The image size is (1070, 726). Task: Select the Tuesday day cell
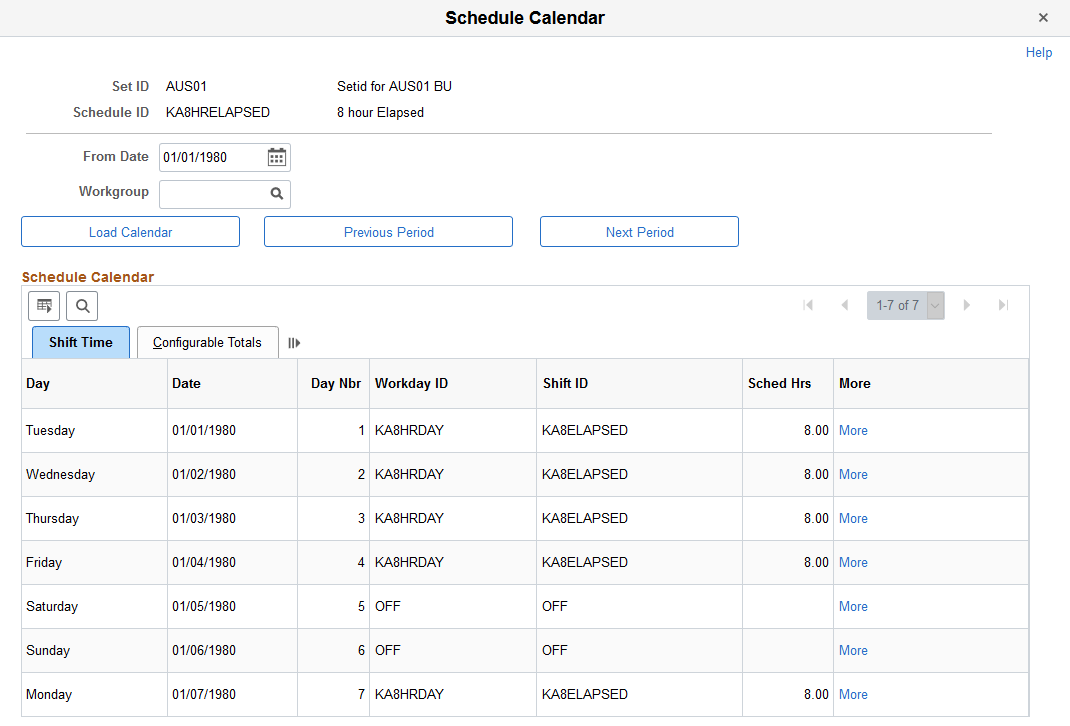coord(94,431)
